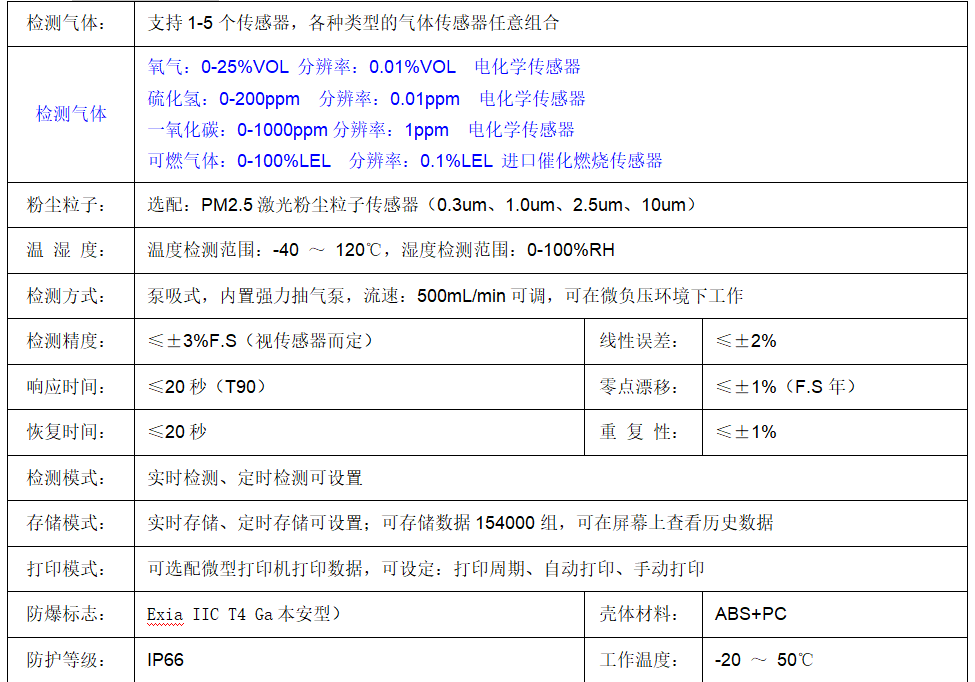This screenshot has height=682, width=975.
Task: Click the '重 复 性:' label cell
Action: (x=644, y=432)
